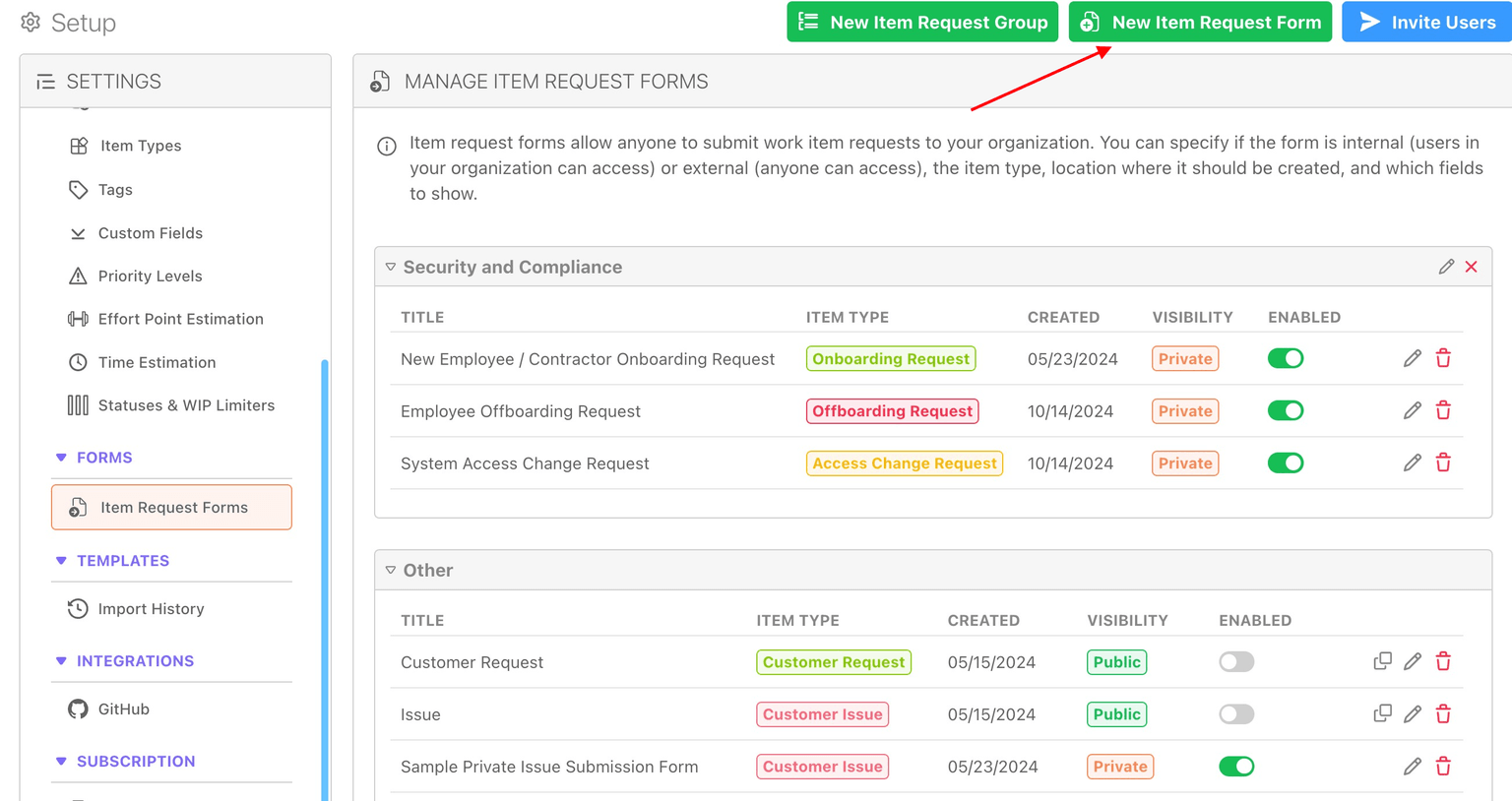The image size is (1512, 801).
Task: Click the New Item Request Form button
Action: pyautogui.click(x=1200, y=22)
